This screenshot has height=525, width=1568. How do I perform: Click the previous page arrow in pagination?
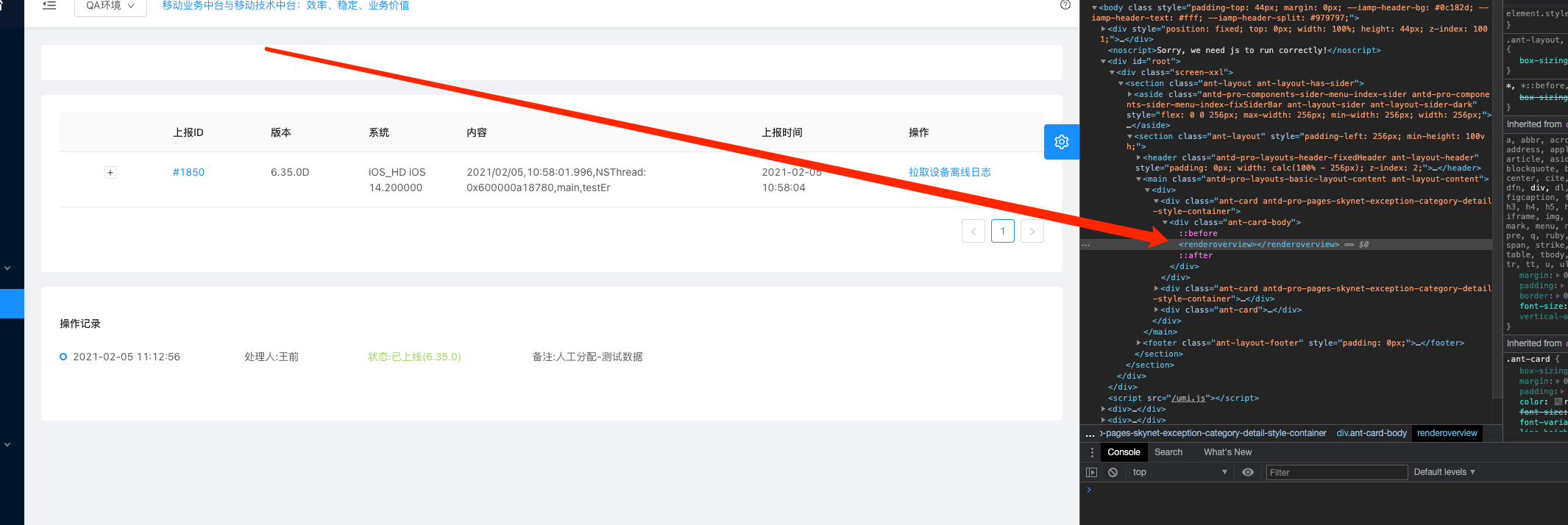click(x=973, y=231)
